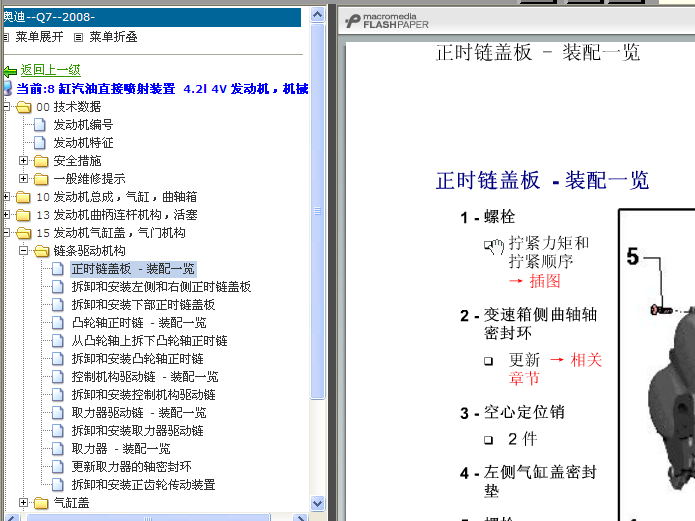Click the current section title 当前:8 缸汽油直接喷射装置
Image resolution: width=695 pixels, height=521 pixels.
tap(162, 89)
